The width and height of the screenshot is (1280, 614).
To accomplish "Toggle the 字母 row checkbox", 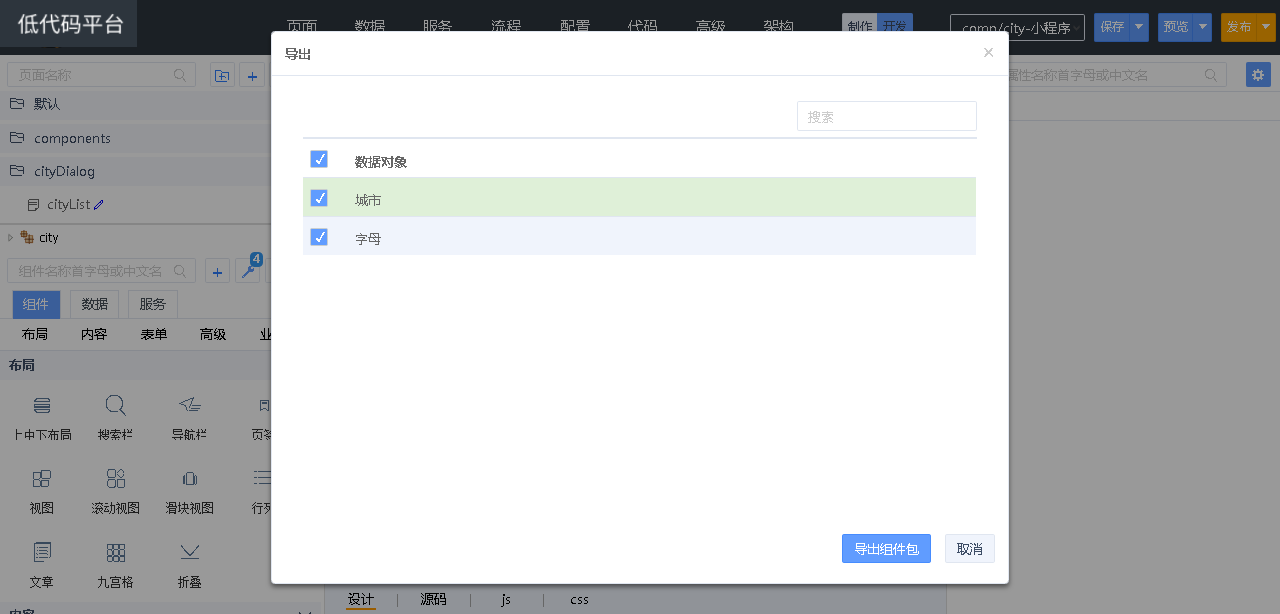I will click(x=319, y=237).
